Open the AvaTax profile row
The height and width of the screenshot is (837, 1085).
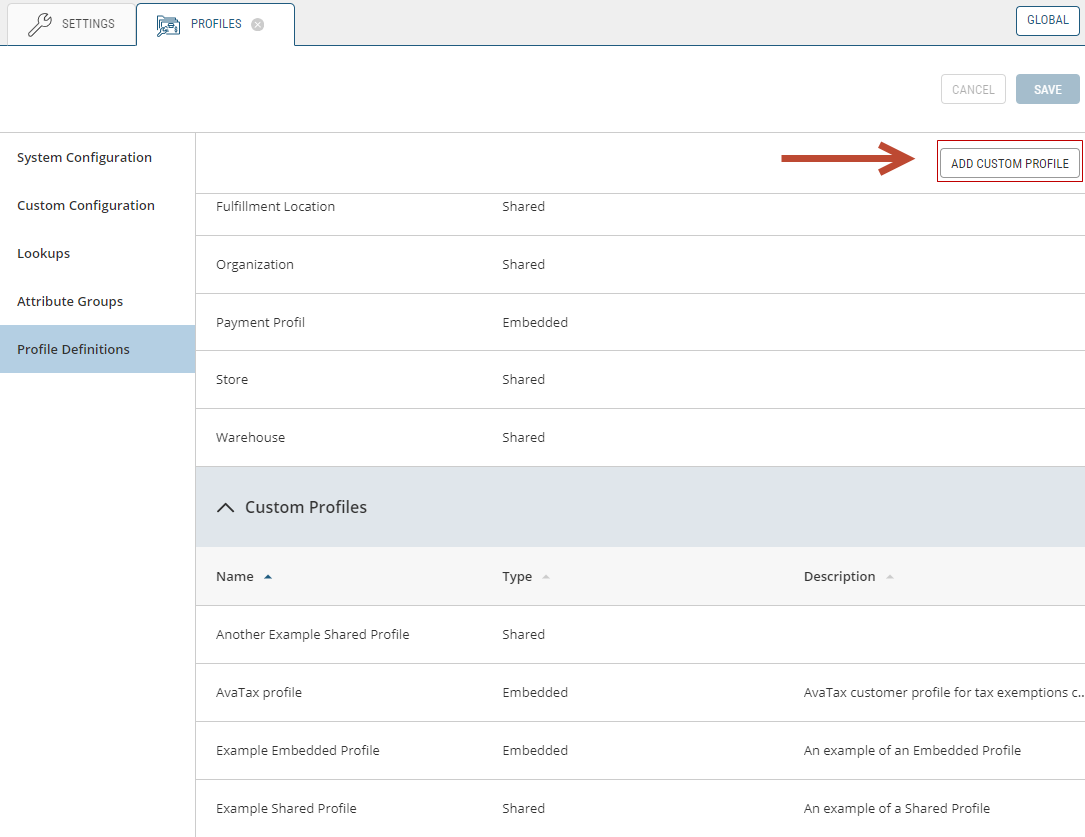pos(259,693)
